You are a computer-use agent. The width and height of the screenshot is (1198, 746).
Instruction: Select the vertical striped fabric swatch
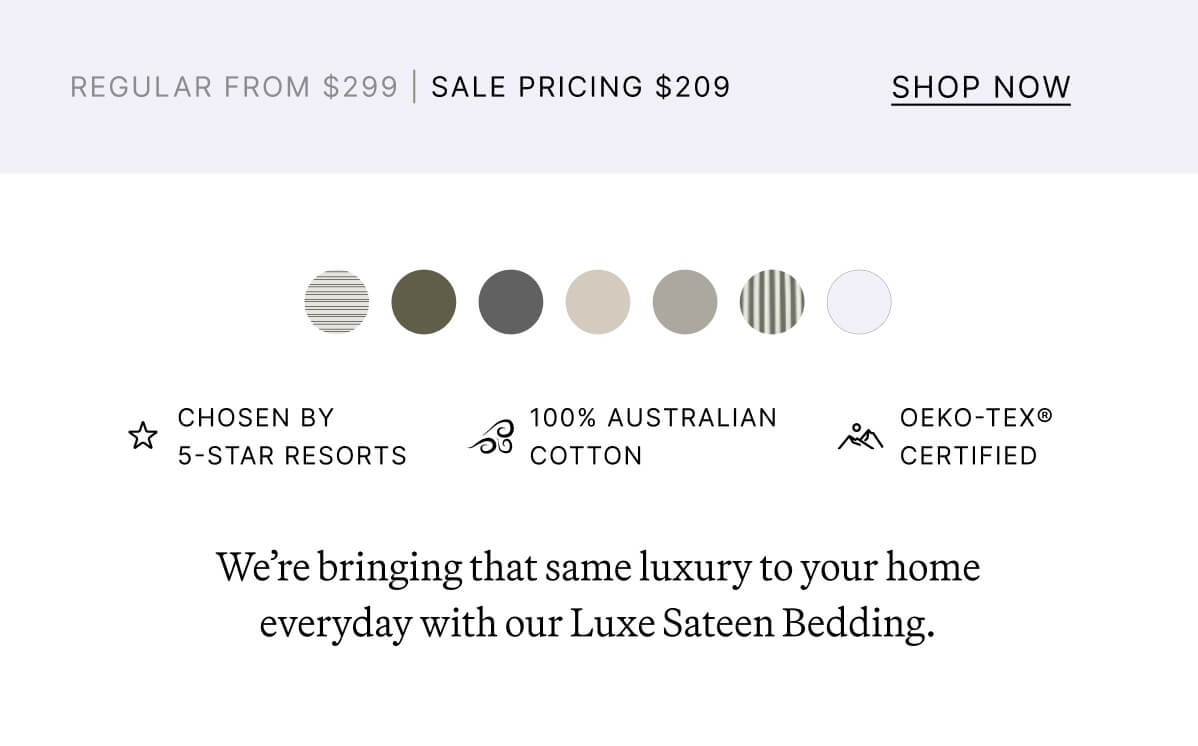pyautogui.click(x=772, y=300)
